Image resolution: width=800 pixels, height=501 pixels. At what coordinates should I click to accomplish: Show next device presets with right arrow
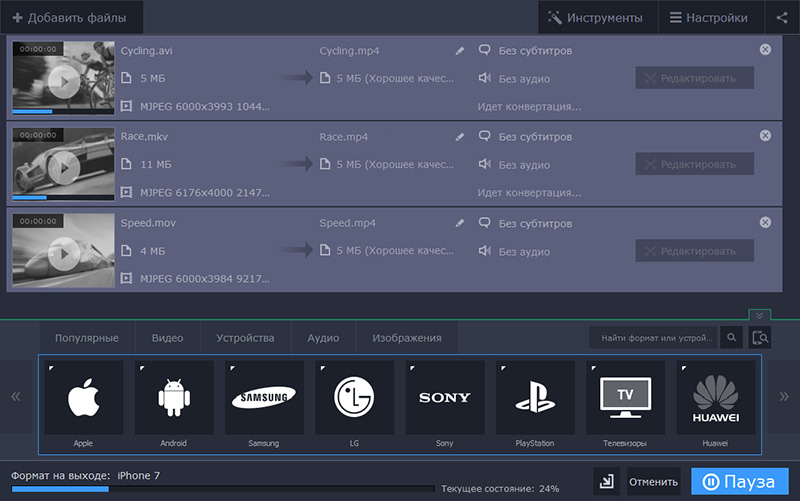[x=784, y=396]
